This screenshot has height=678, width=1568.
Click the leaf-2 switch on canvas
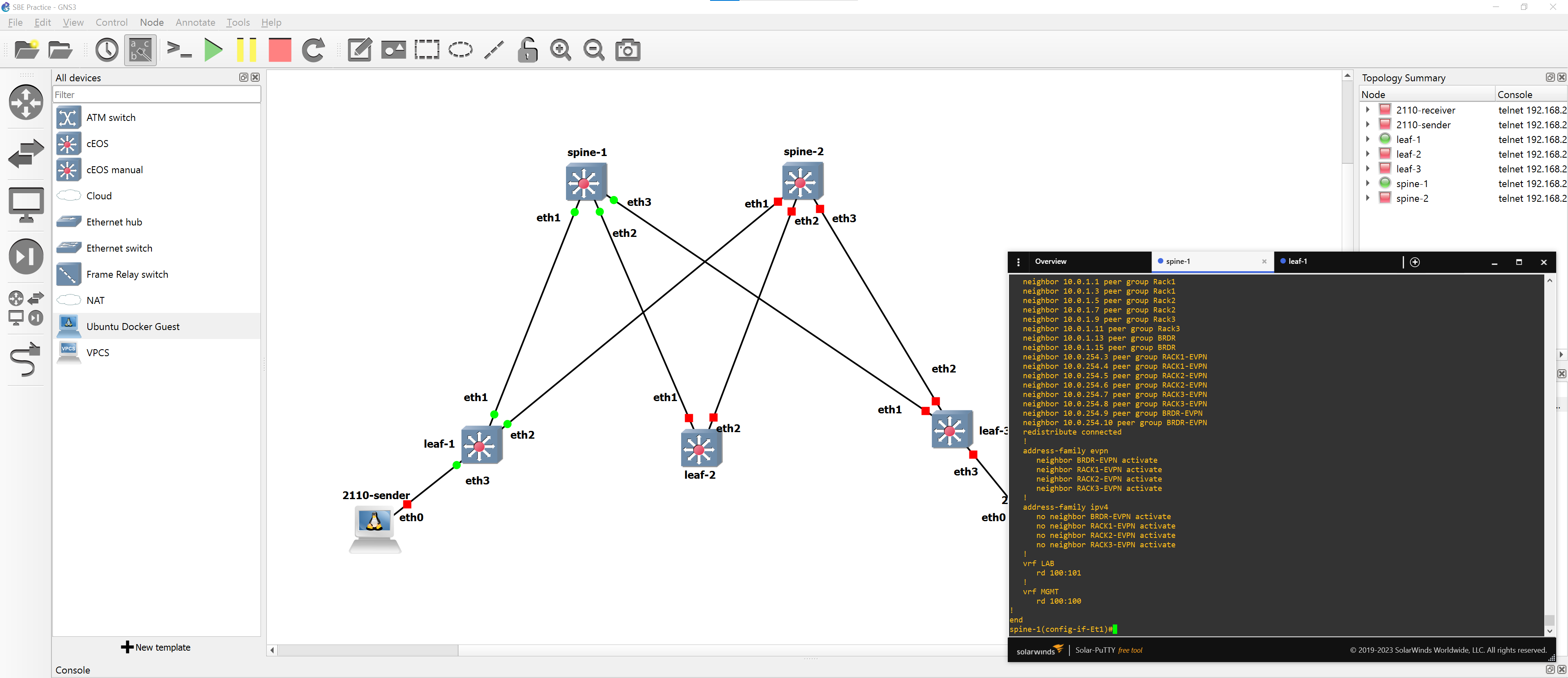pos(701,449)
